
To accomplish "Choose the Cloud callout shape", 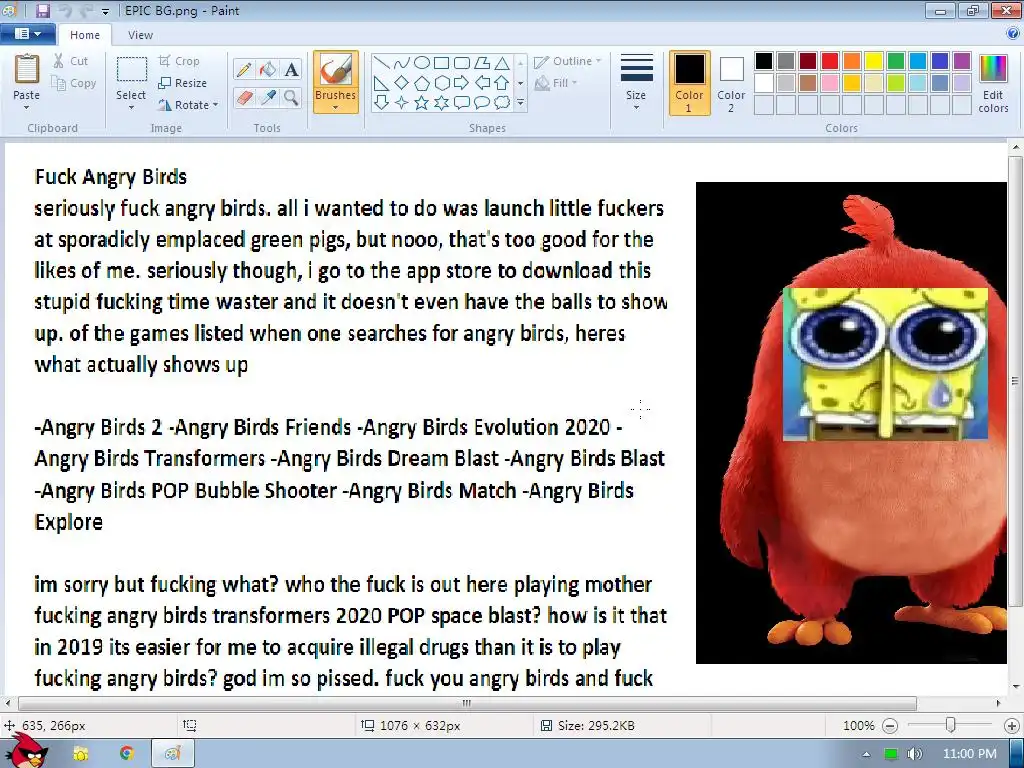I will pos(502,103).
